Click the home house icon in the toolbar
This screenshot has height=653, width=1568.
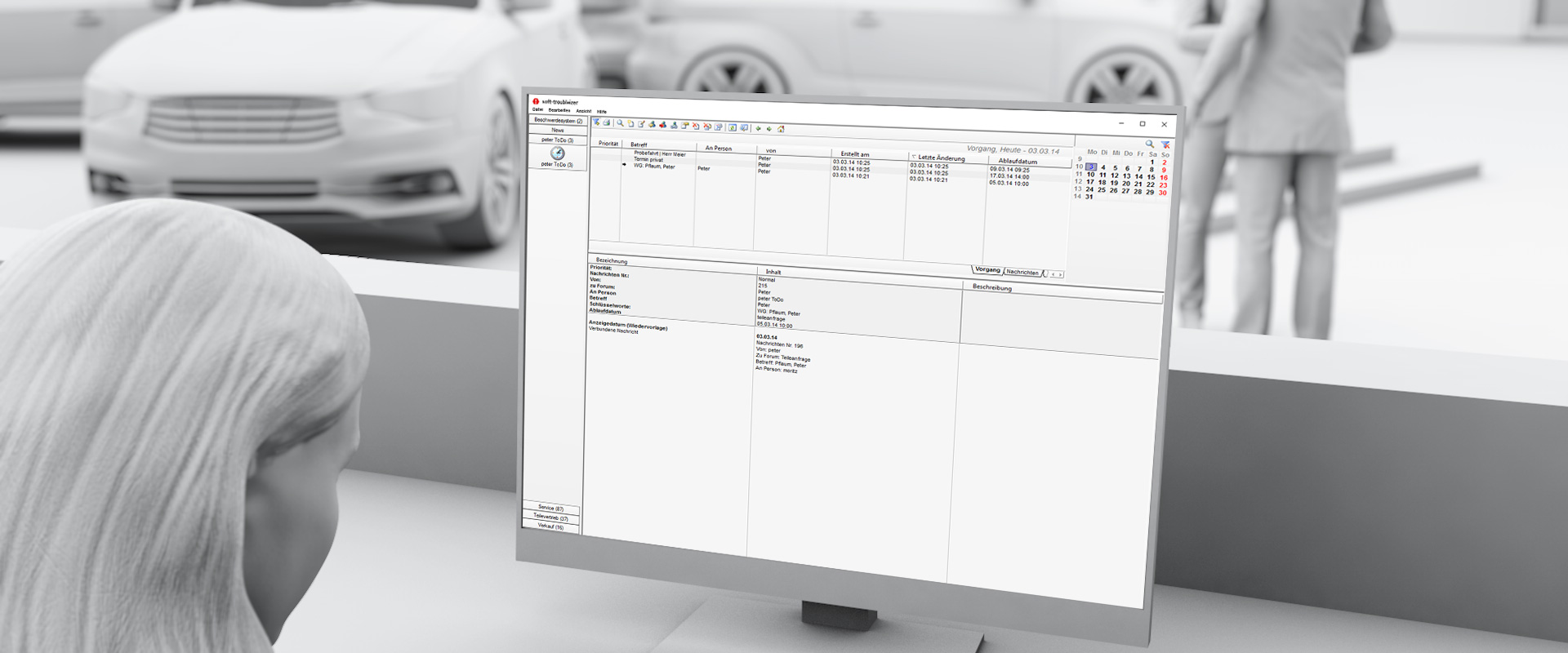tap(781, 129)
